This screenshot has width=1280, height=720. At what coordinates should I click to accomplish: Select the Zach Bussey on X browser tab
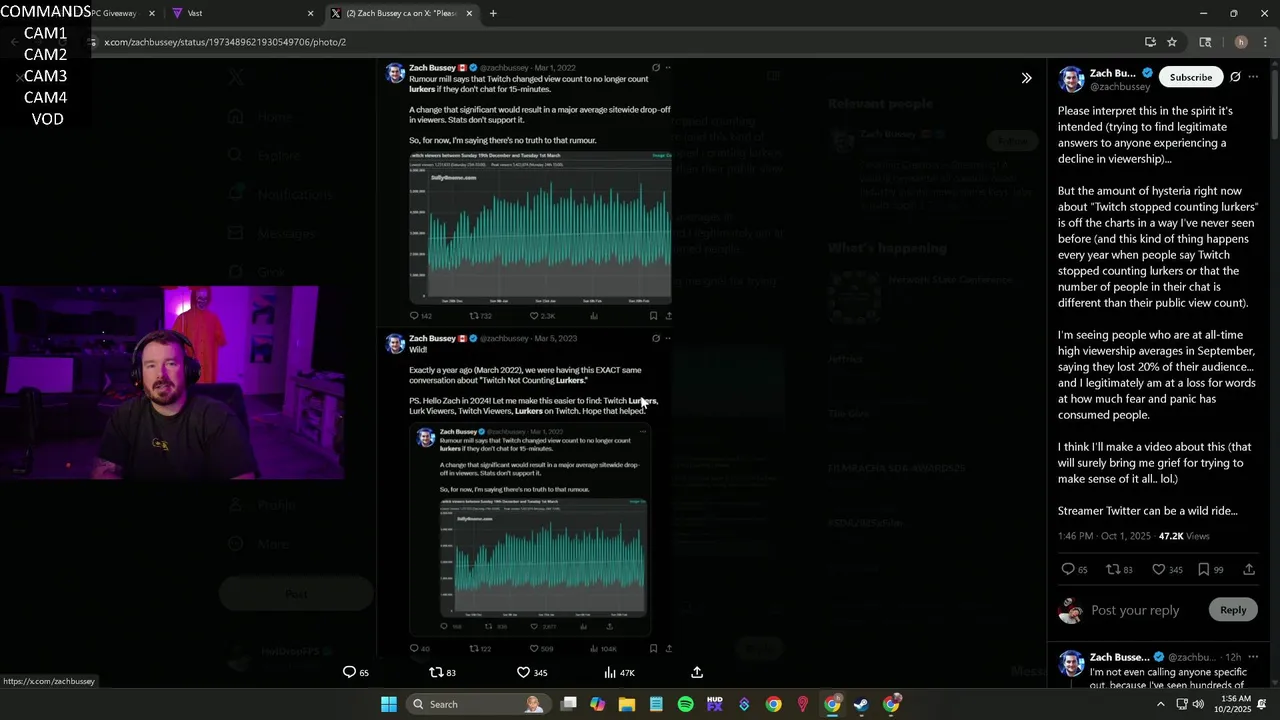click(x=400, y=13)
